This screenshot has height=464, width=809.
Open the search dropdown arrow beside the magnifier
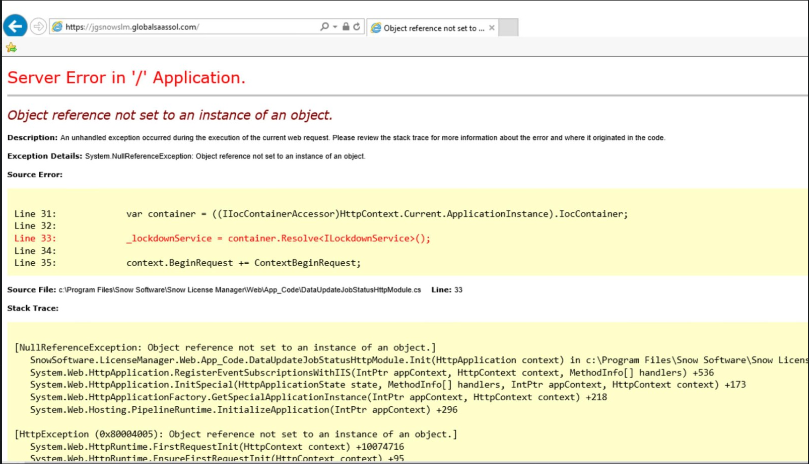[x=335, y=27]
